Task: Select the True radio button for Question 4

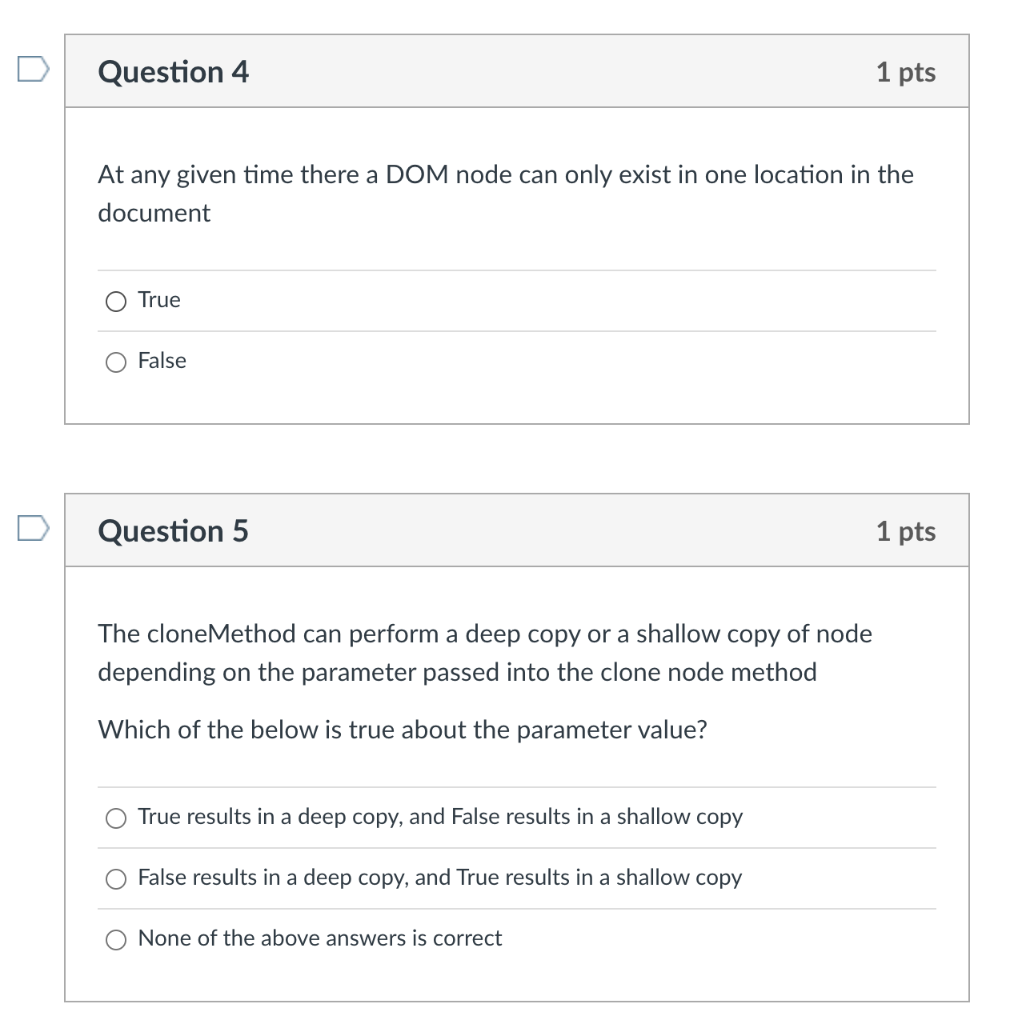Action: [115, 300]
